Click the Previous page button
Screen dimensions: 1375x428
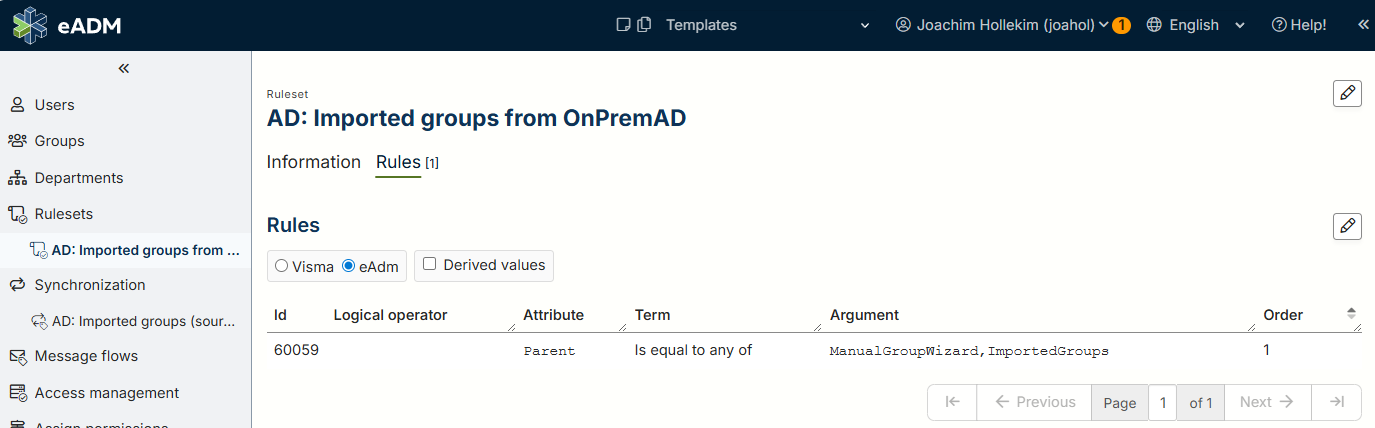tap(1034, 402)
